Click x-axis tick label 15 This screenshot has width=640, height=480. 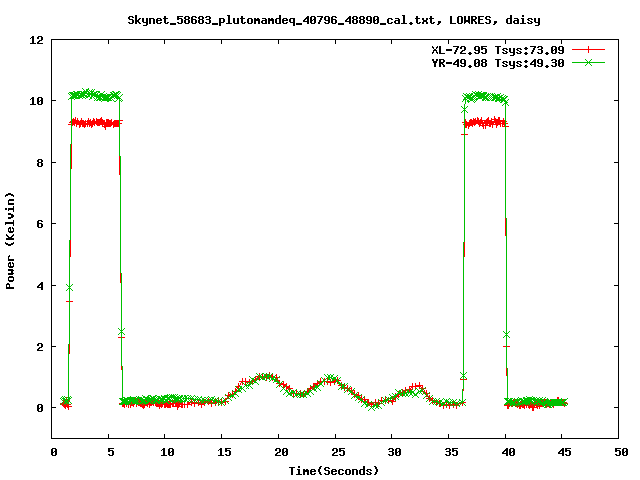[x=224, y=452]
